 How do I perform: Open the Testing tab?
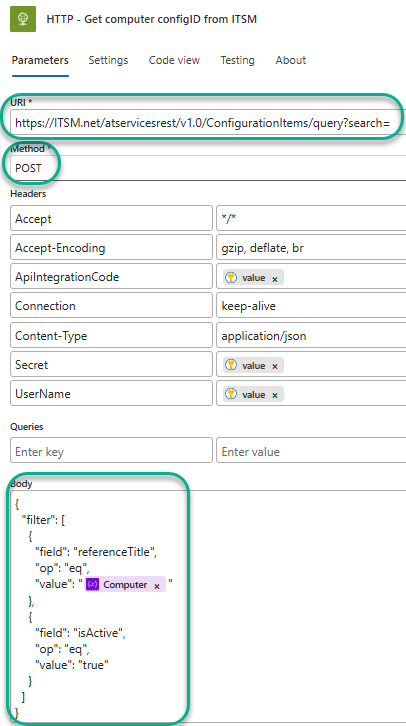[x=237, y=60]
